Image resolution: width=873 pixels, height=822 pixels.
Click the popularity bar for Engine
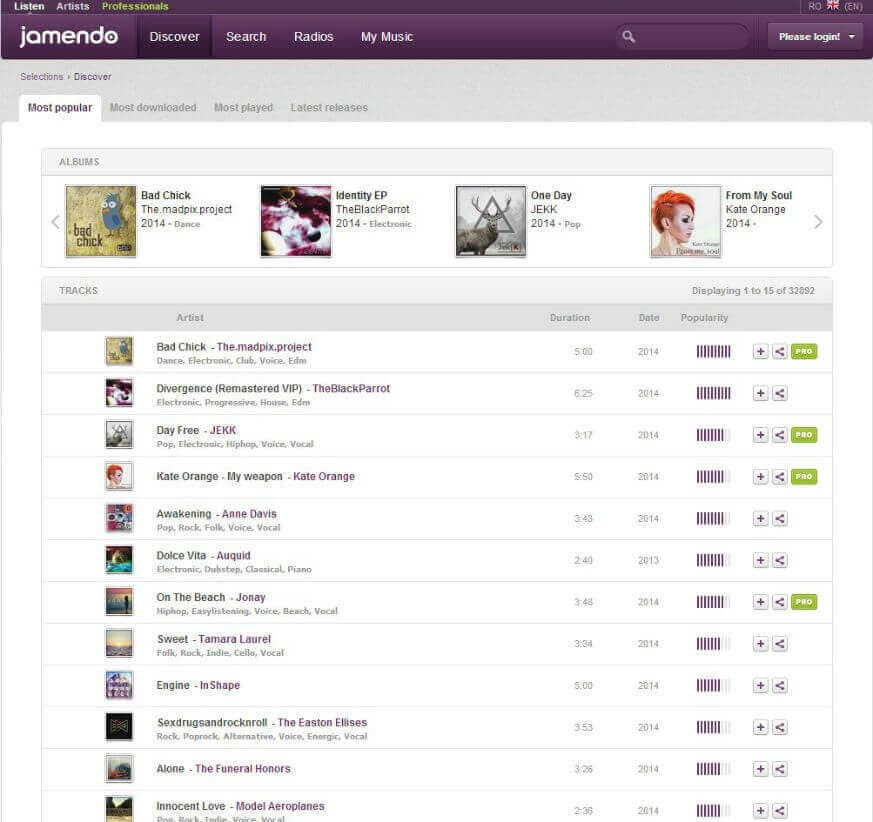713,686
